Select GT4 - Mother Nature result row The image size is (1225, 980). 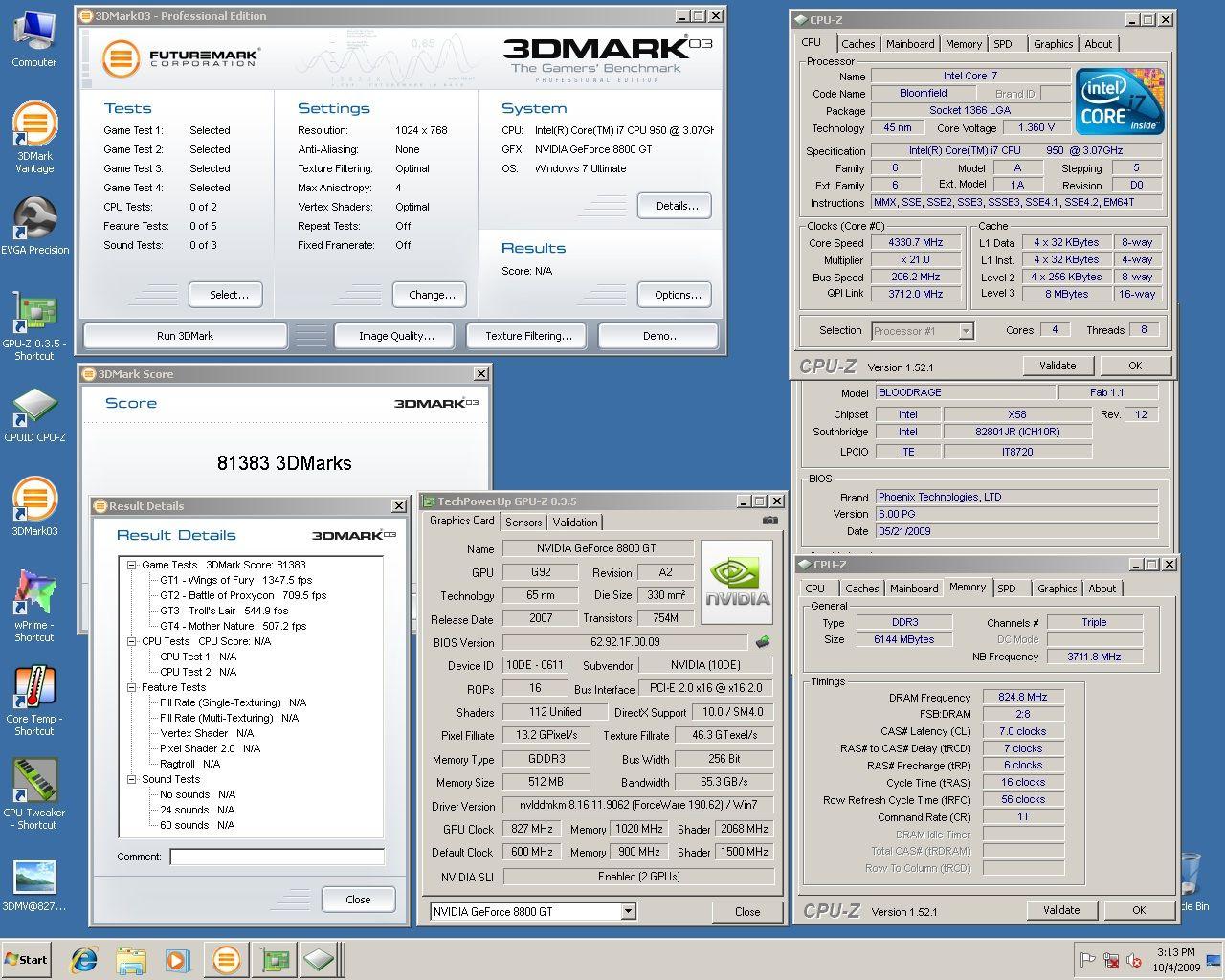tap(233, 626)
